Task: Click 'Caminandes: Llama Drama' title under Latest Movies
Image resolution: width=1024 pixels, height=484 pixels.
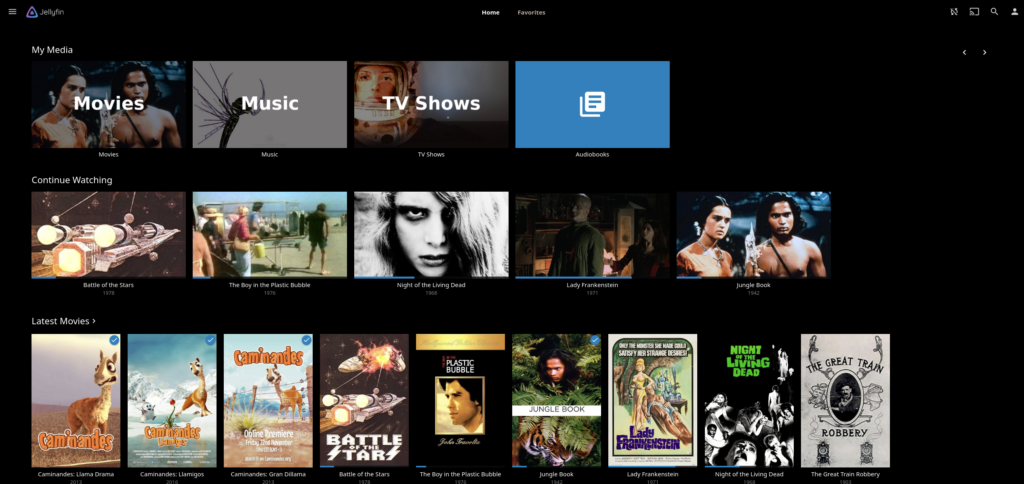Action: pyautogui.click(x=76, y=474)
